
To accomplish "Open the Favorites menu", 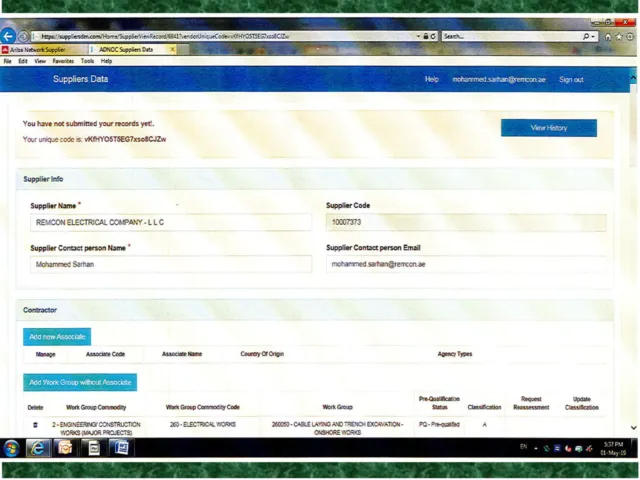I will click(x=63, y=61).
